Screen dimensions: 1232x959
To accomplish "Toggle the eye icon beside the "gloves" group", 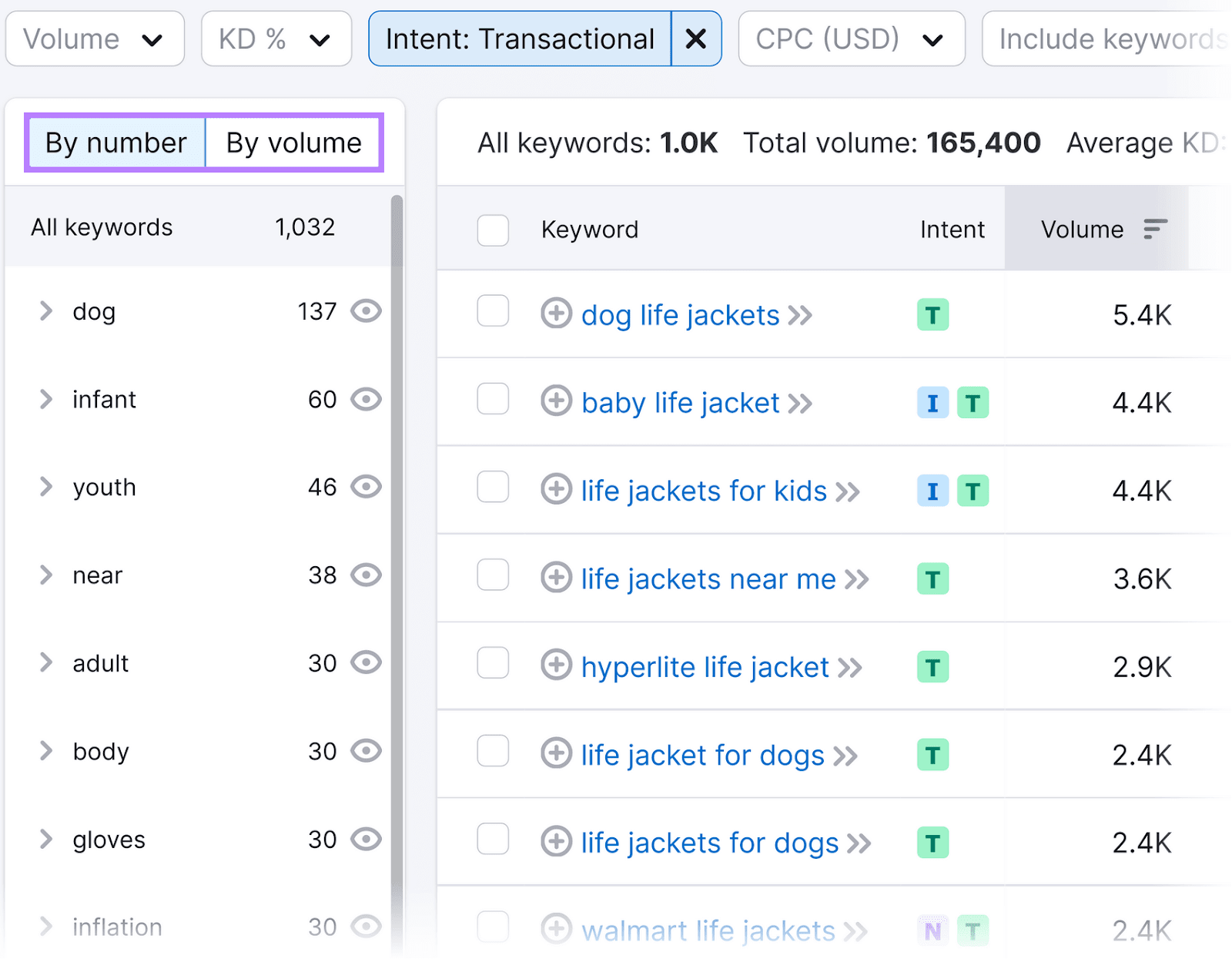I will 367,840.
